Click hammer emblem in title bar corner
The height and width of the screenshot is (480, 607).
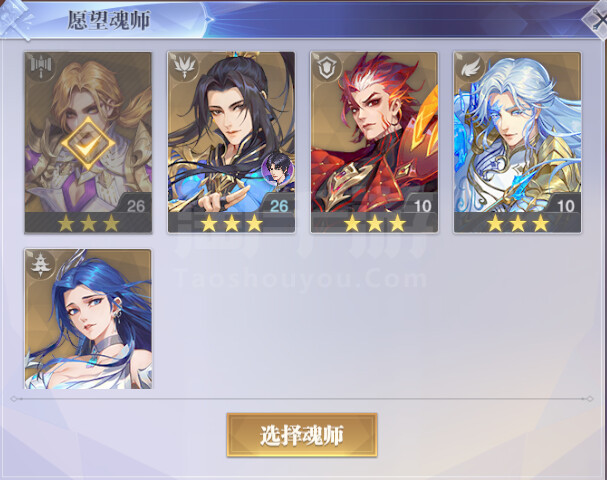tap(15, 19)
